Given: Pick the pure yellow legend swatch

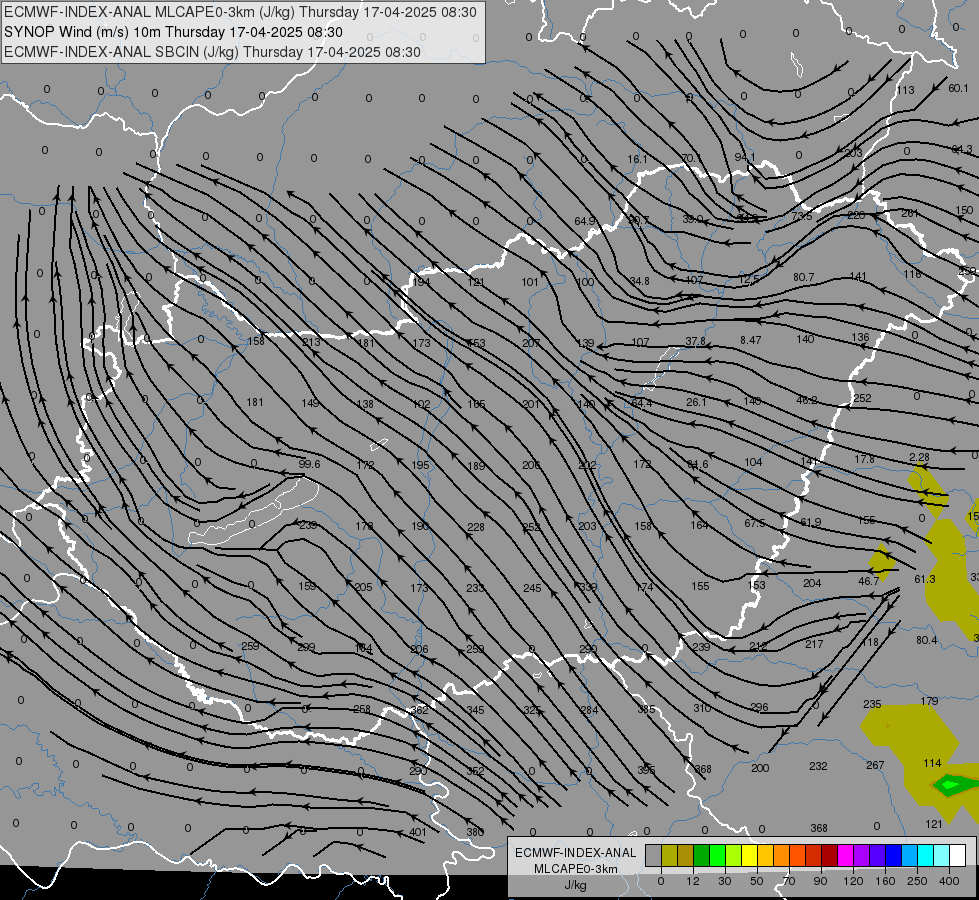Looking at the screenshot, I should pyautogui.click(x=749, y=856).
